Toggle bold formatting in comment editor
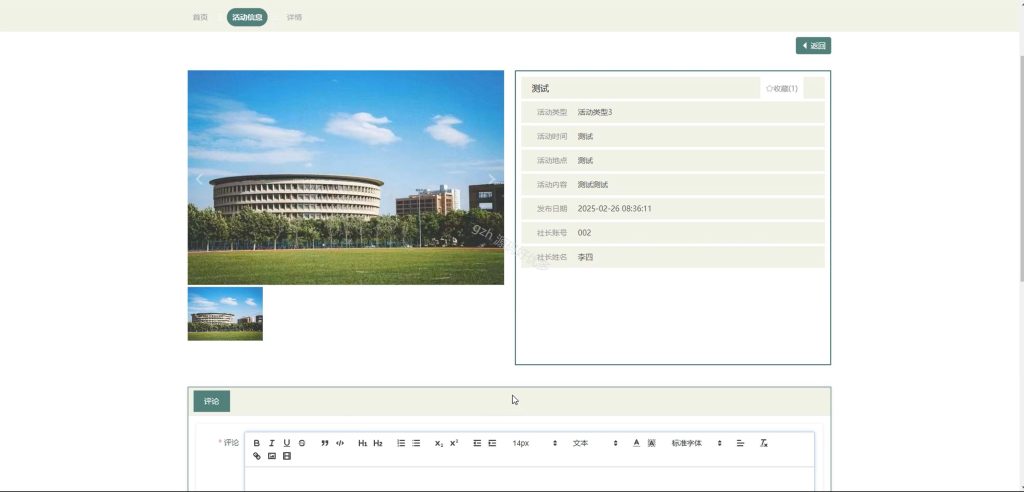Viewport: 1024px width, 492px height. [257, 443]
